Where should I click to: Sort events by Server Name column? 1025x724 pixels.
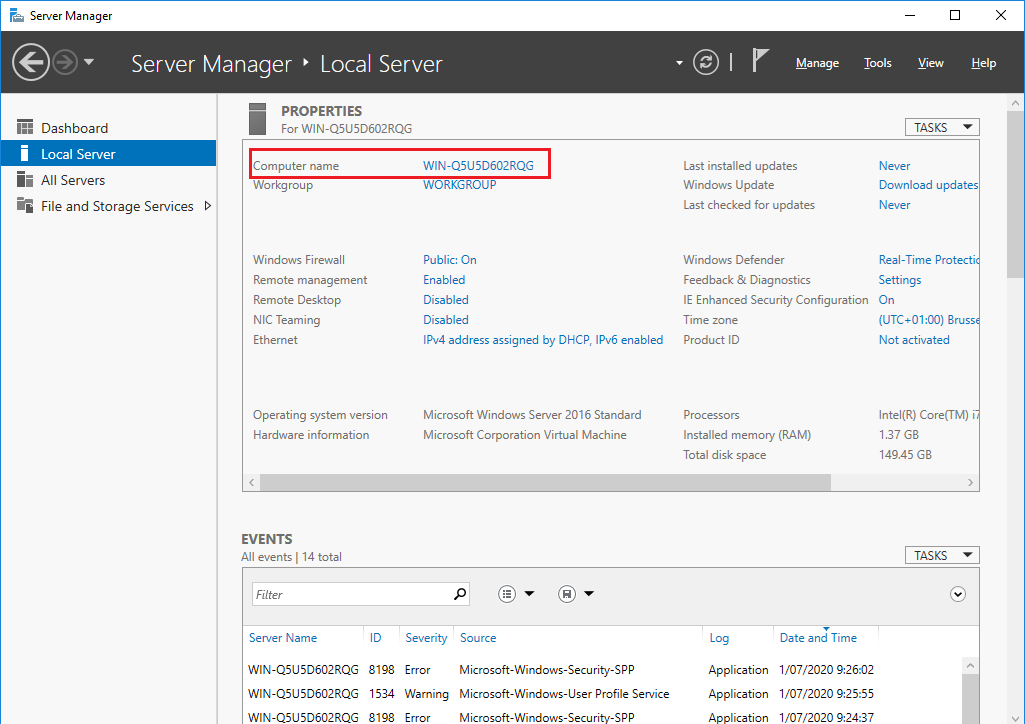click(283, 638)
